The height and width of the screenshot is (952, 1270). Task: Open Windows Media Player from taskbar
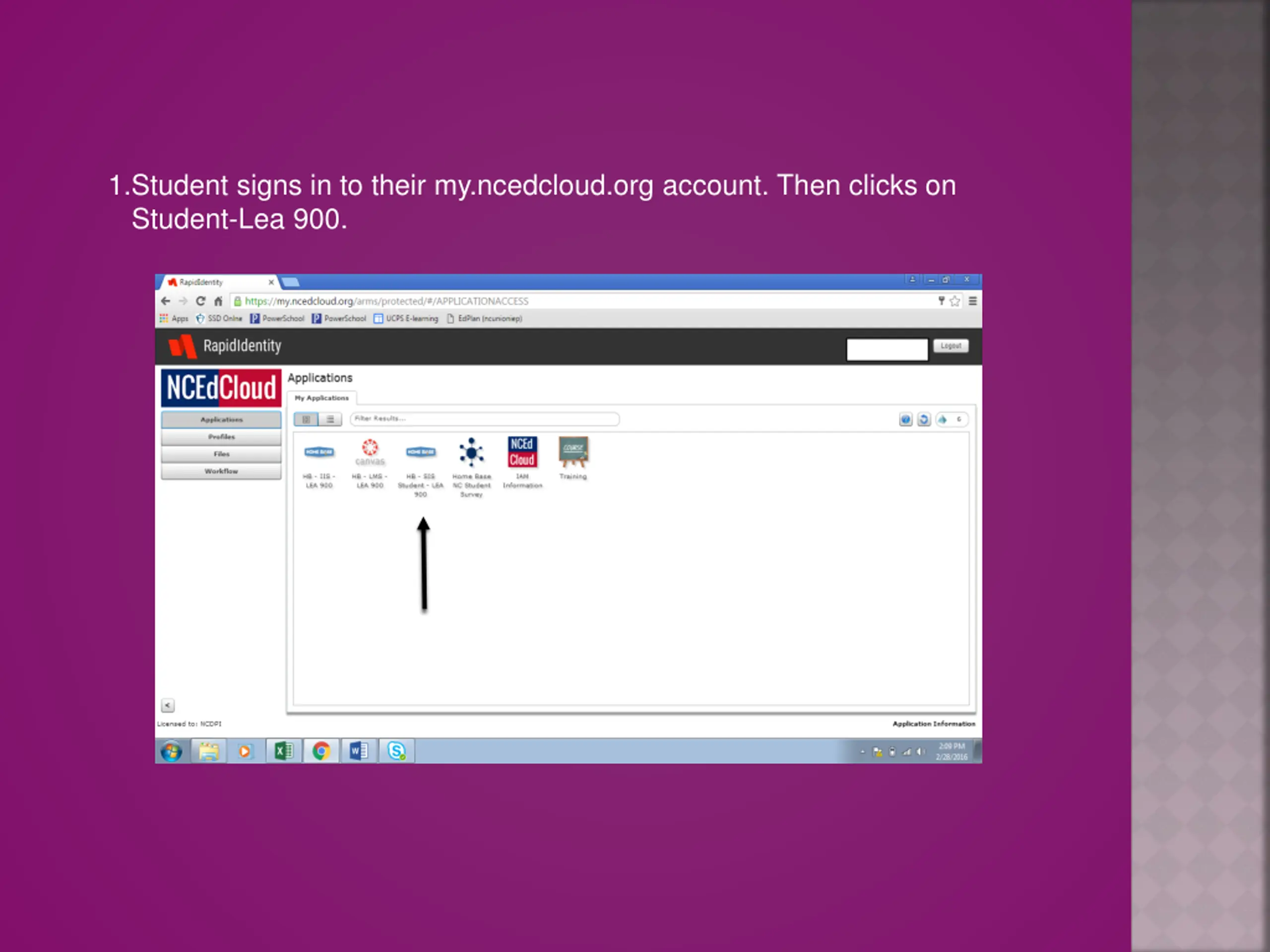pos(245,751)
